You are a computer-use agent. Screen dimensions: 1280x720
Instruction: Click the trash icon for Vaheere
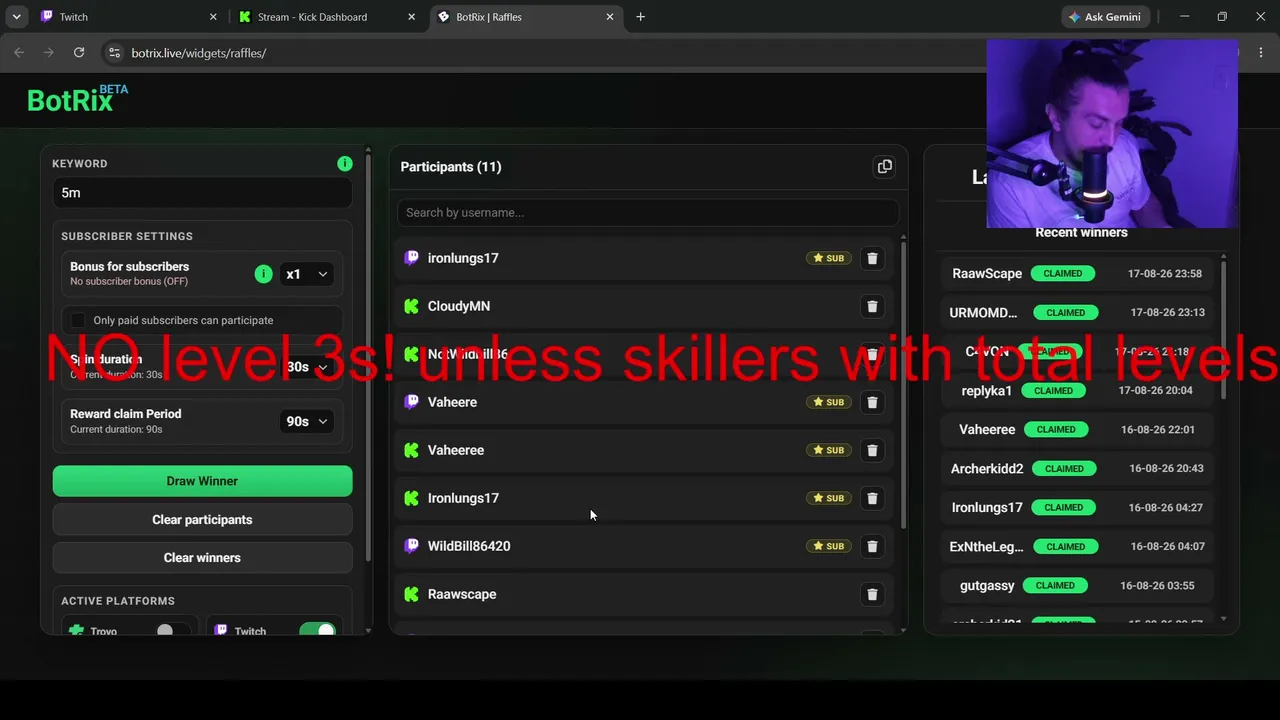tap(872, 402)
